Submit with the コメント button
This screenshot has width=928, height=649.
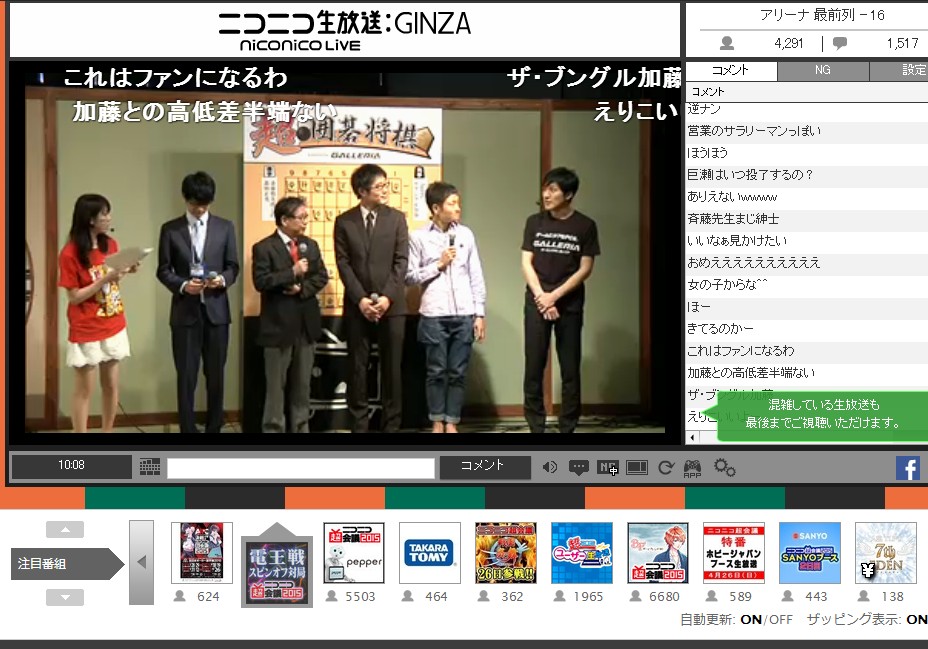tap(485, 467)
